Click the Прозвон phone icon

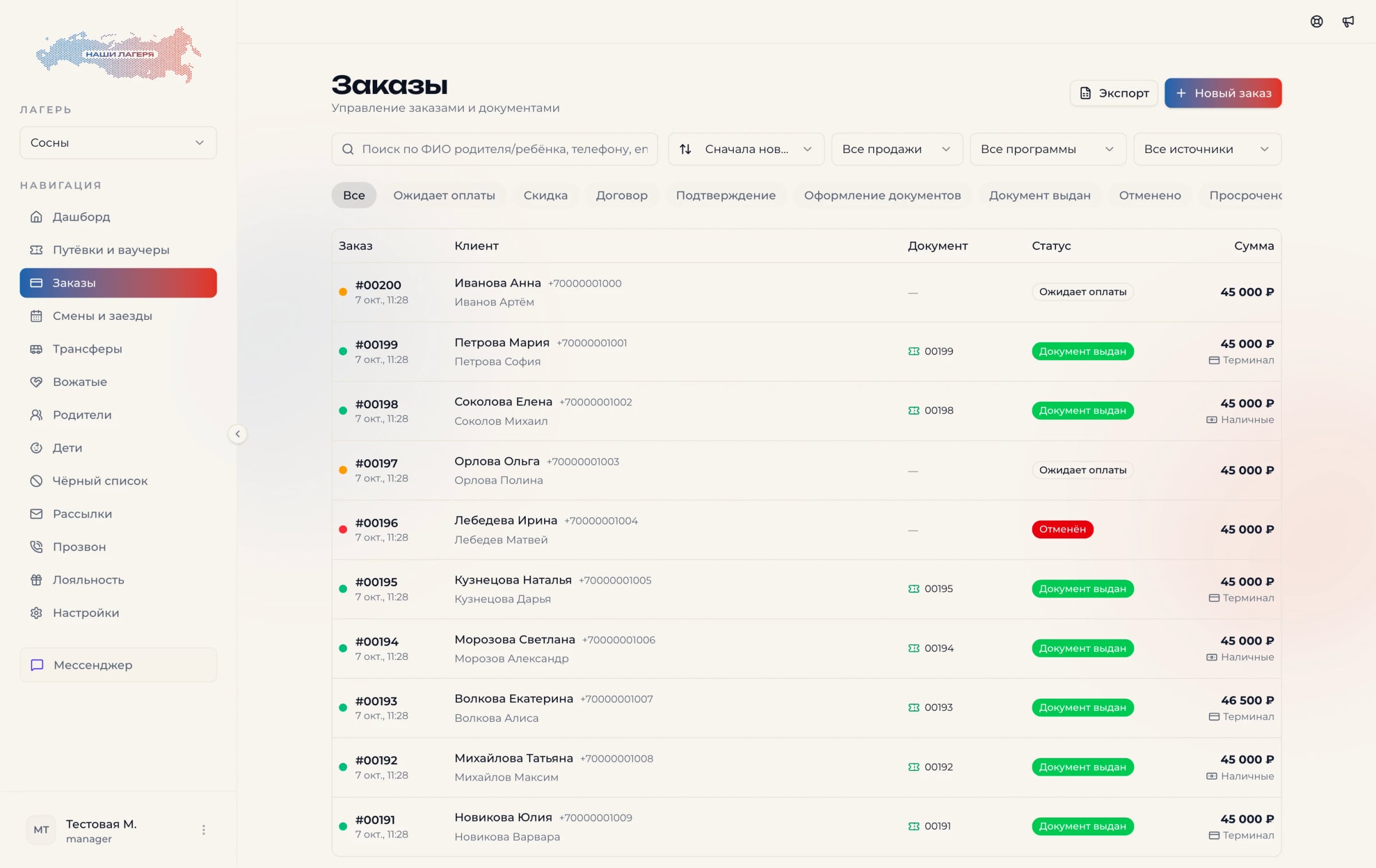click(36, 547)
